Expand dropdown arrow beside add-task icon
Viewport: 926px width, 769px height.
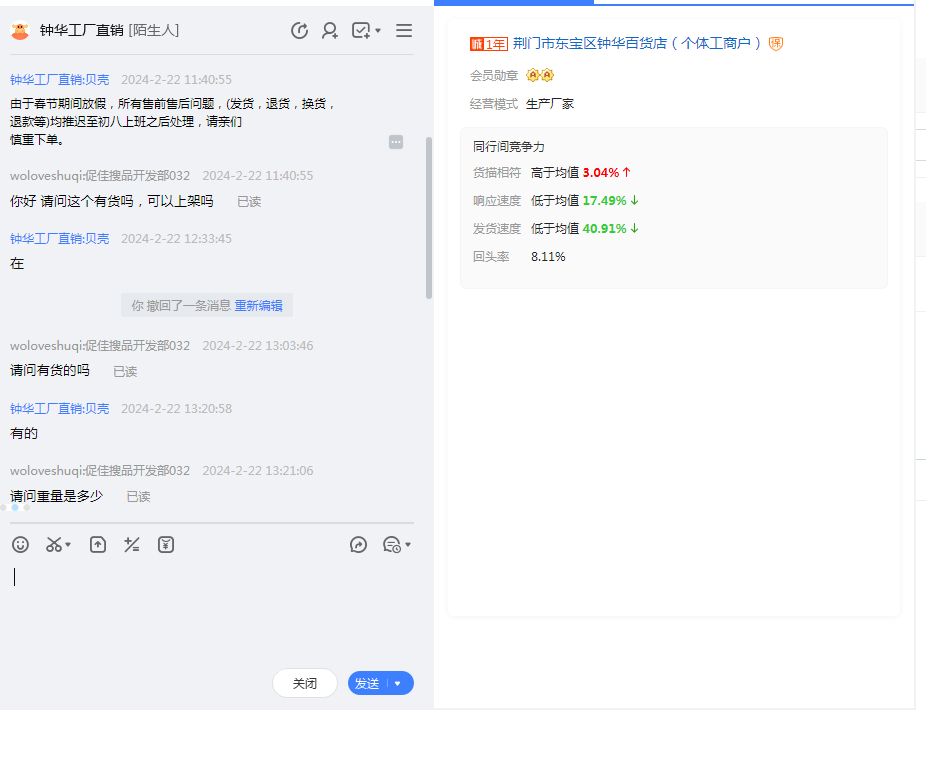click(x=378, y=32)
